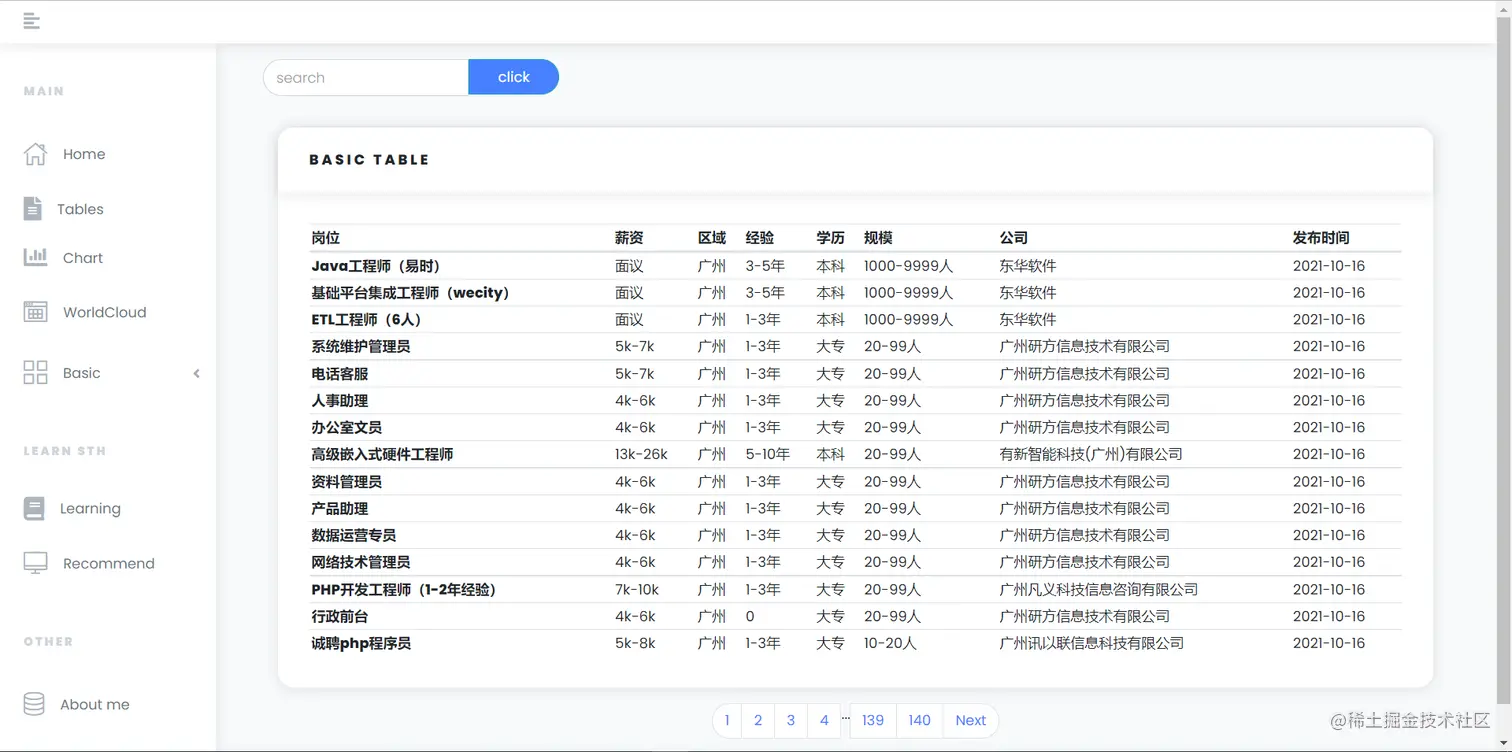Click the 广州凡义科技信息咨询有限公司 company cell
This screenshot has width=1512, height=752.
point(1099,590)
